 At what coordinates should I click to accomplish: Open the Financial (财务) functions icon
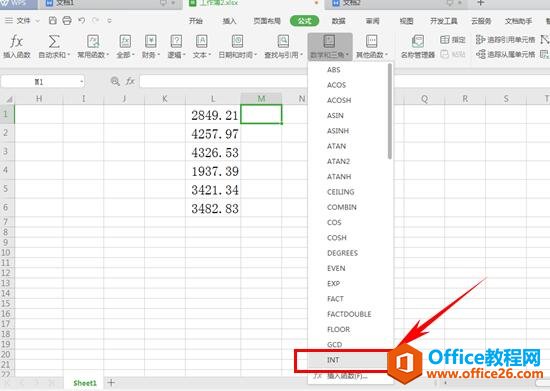coord(151,41)
